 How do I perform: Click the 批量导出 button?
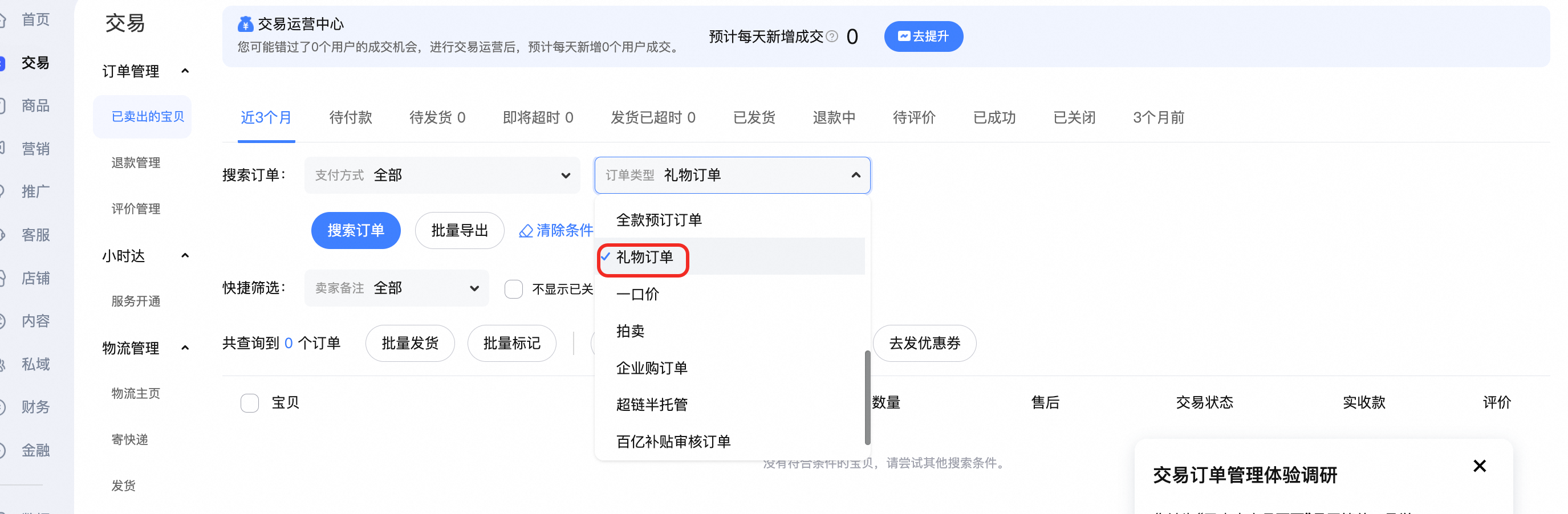[460, 231]
